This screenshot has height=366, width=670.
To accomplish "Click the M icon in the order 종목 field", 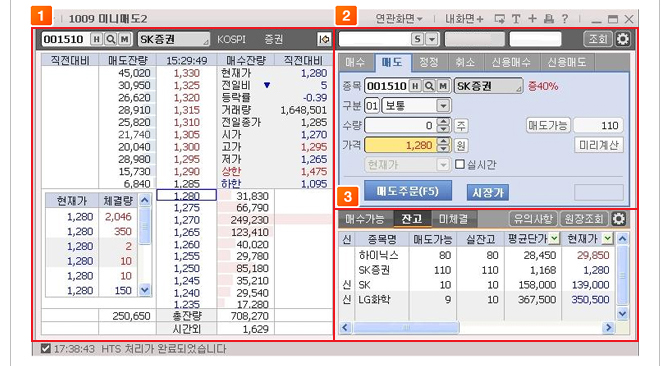I will [x=443, y=86].
